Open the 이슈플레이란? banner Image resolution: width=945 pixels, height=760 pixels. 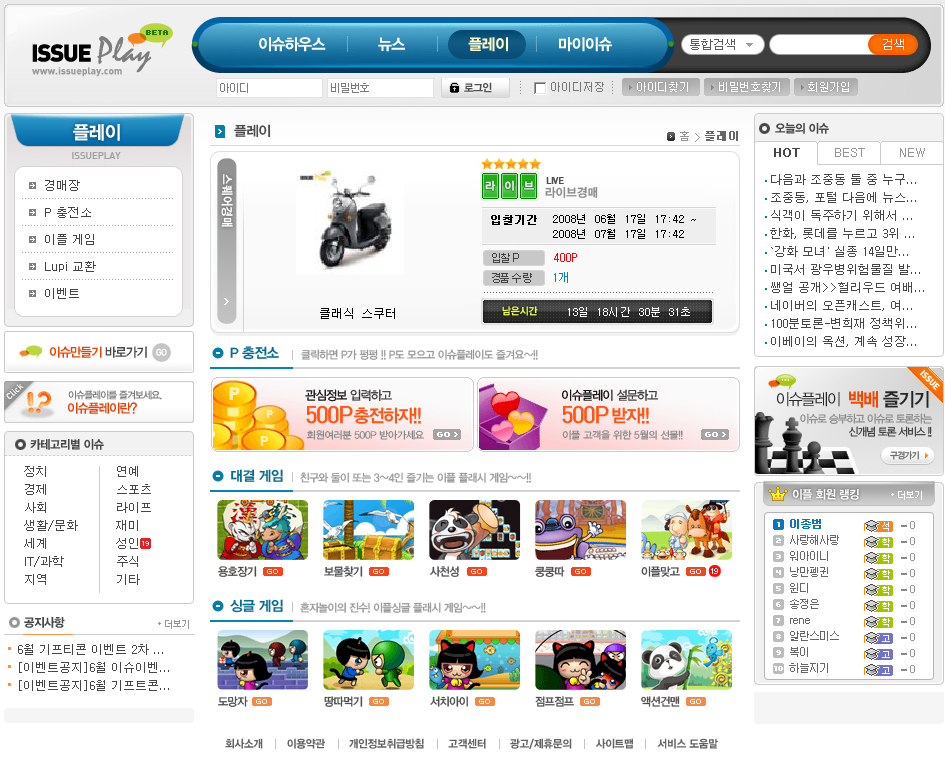tap(99, 401)
